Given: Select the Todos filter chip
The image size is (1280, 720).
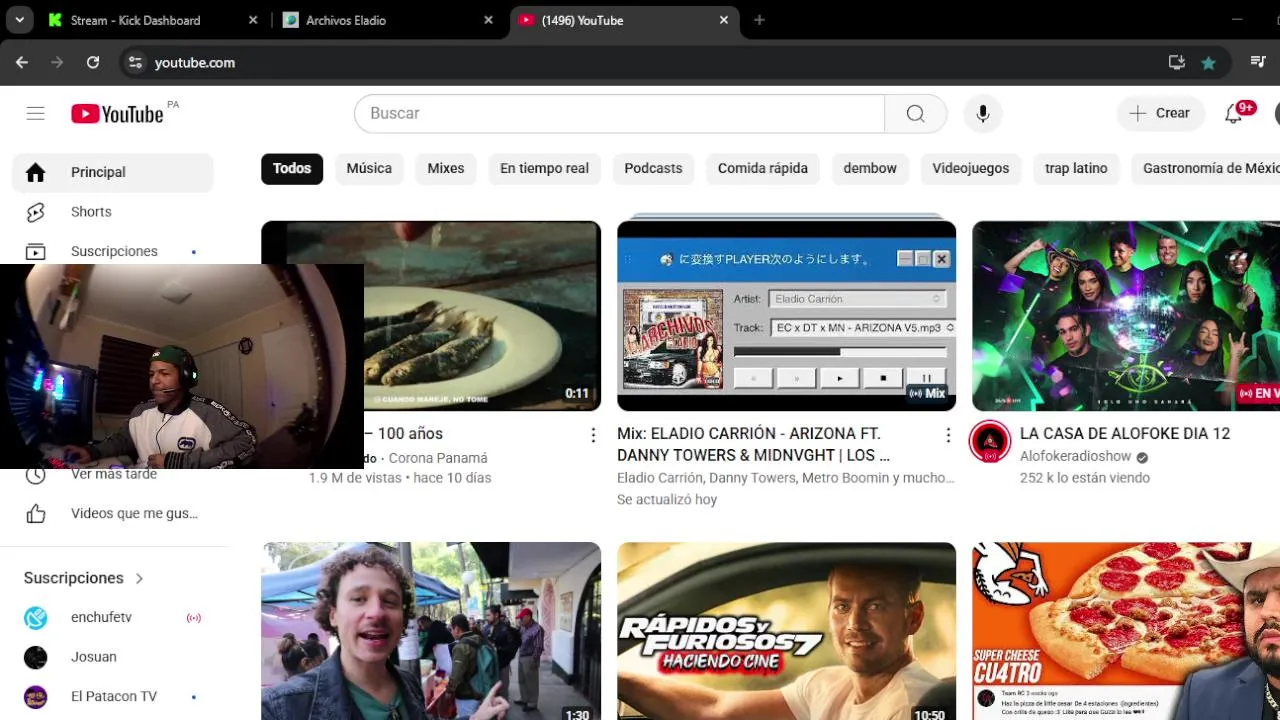Looking at the screenshot, I should (x=292, y=168).
